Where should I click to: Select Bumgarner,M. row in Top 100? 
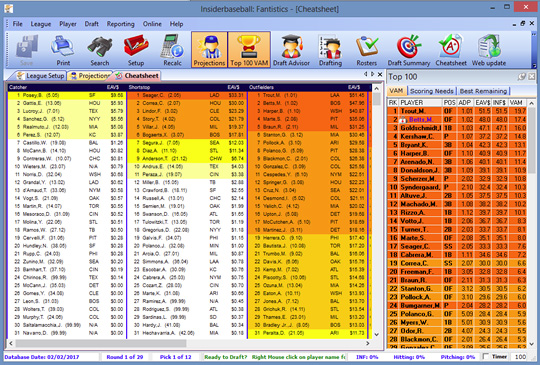457,305
